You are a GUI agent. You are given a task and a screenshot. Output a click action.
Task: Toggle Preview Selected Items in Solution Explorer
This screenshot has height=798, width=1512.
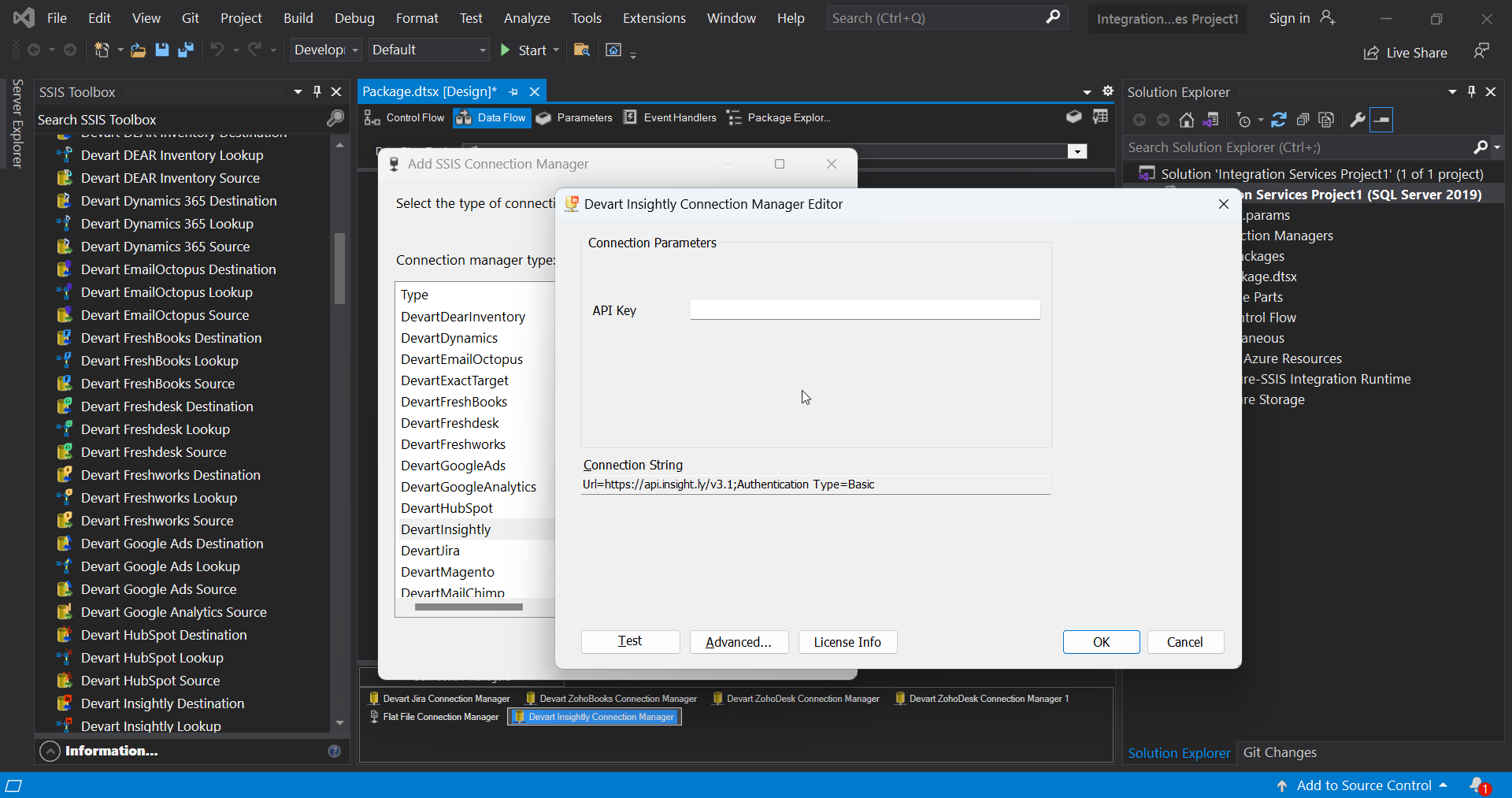(1381, 120)
